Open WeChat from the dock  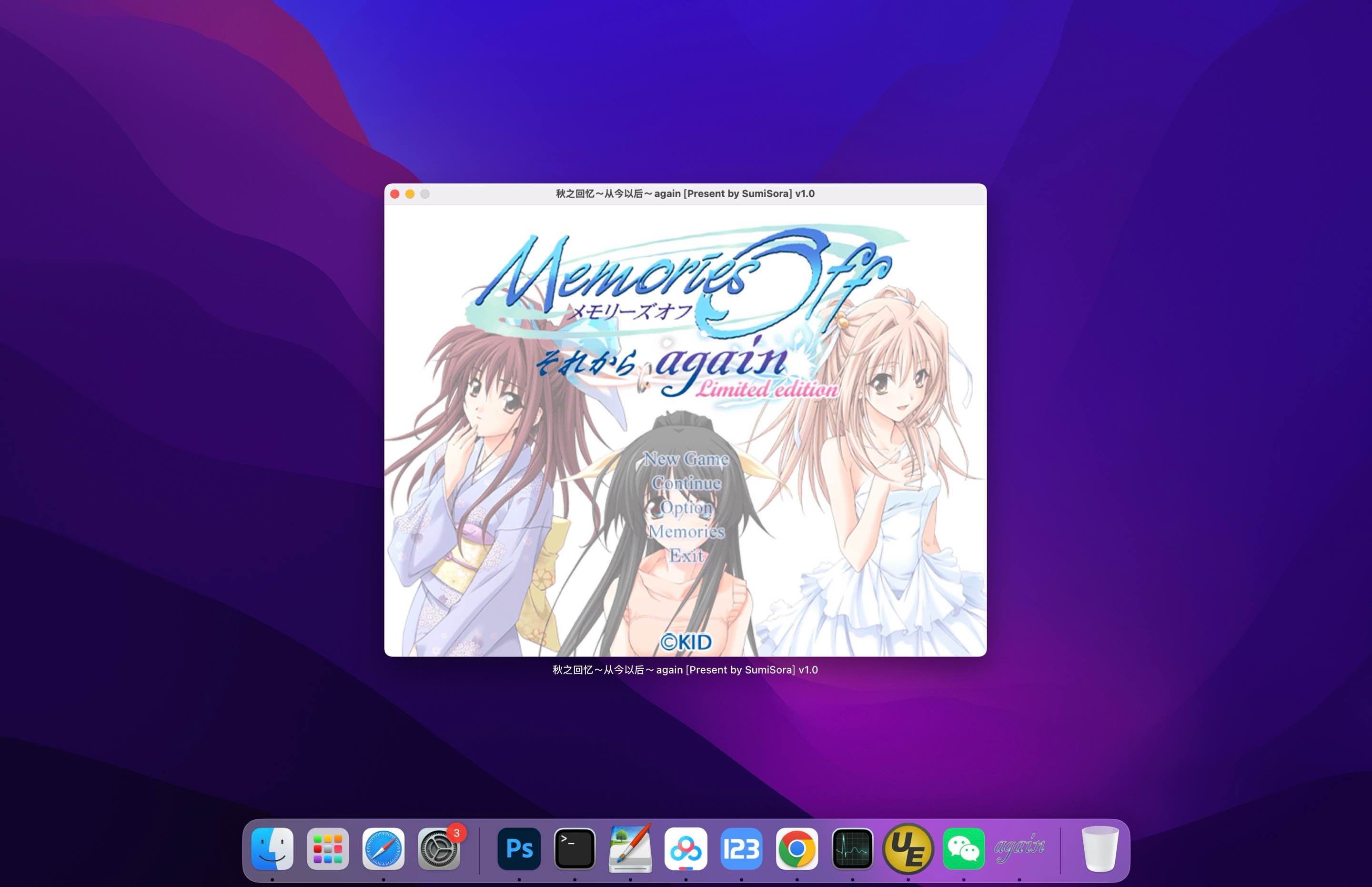[x=964, y=849]
